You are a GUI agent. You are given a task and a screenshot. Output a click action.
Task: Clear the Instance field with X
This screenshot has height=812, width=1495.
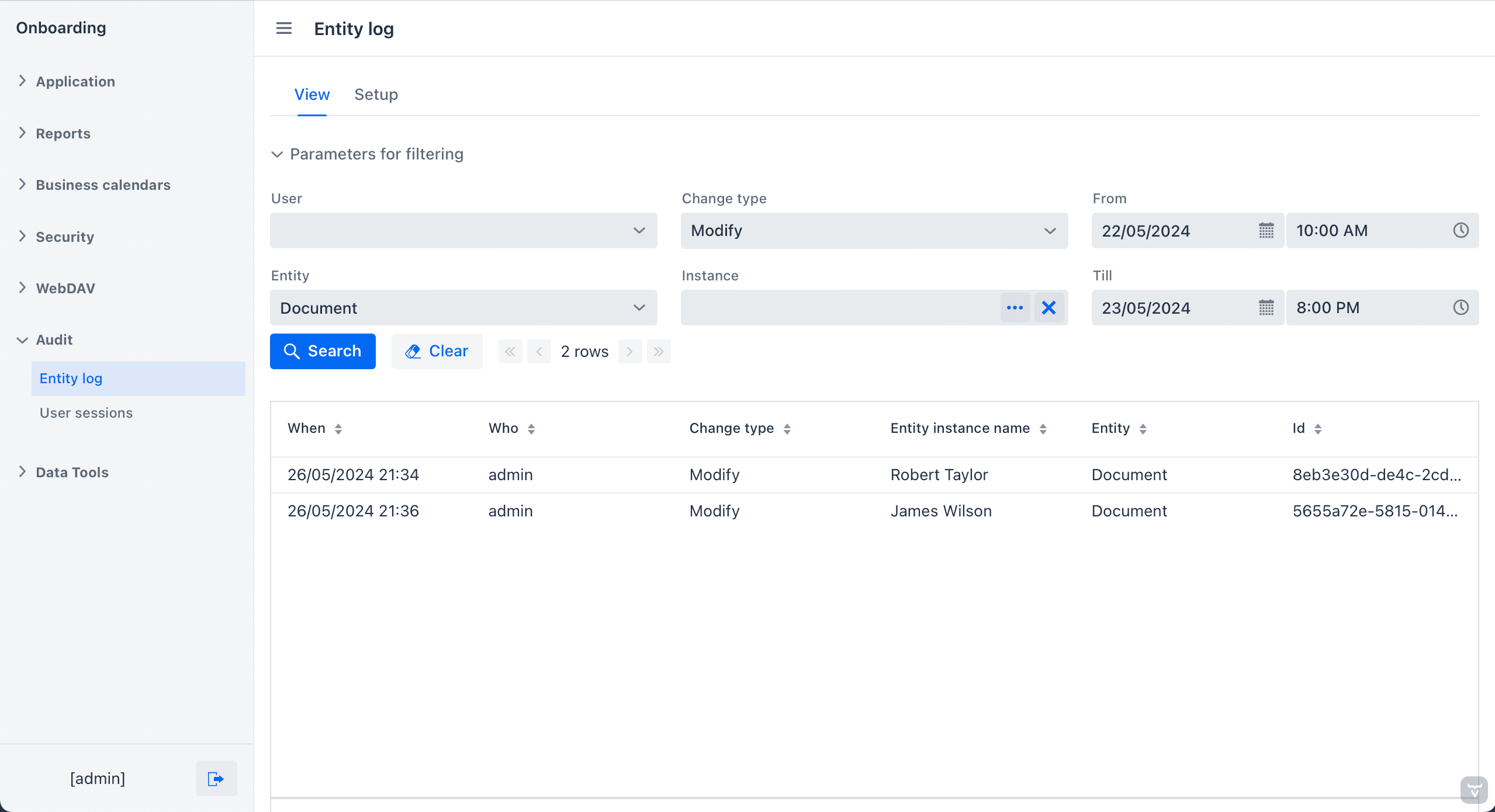1049,308
